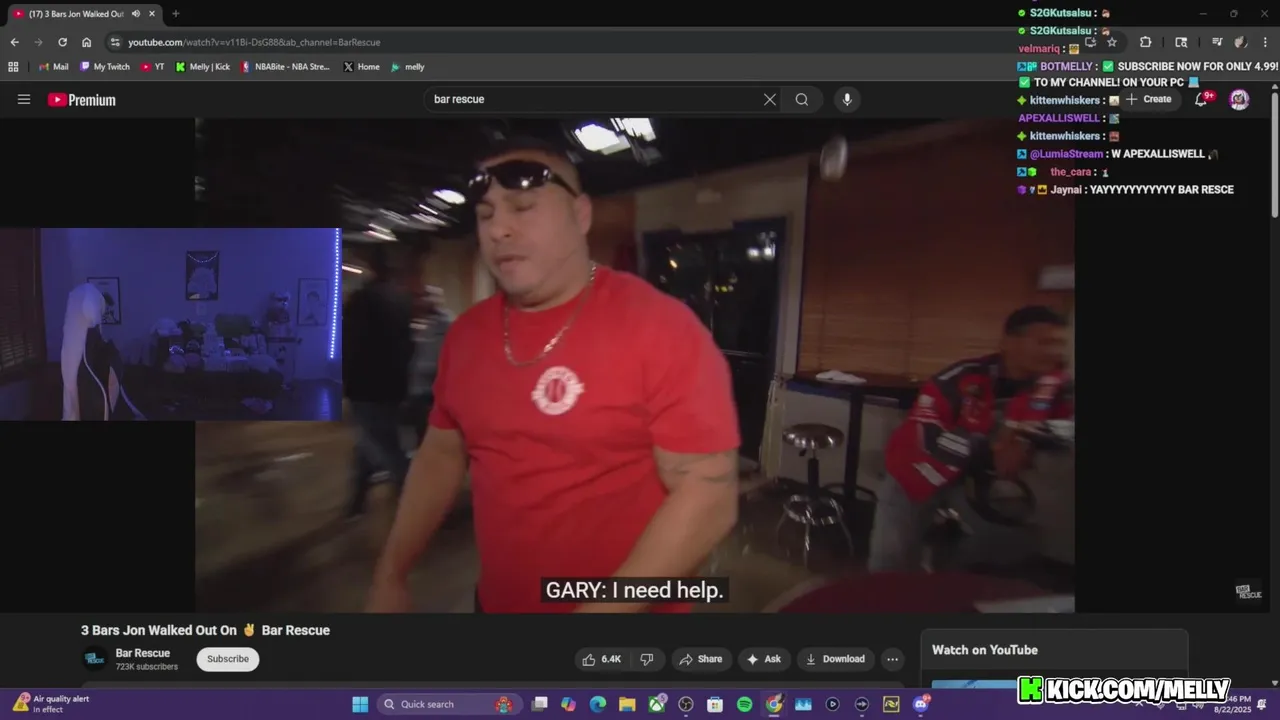Open the Bar Rescue channel name link
Viewport: 1280px width, 720px height.
point(143,653)
